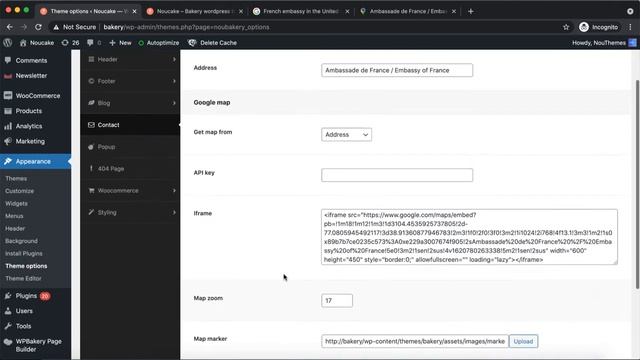640x360 pixels.
Task: Open the Theme Editor submenu link
Action: (23, 278)
